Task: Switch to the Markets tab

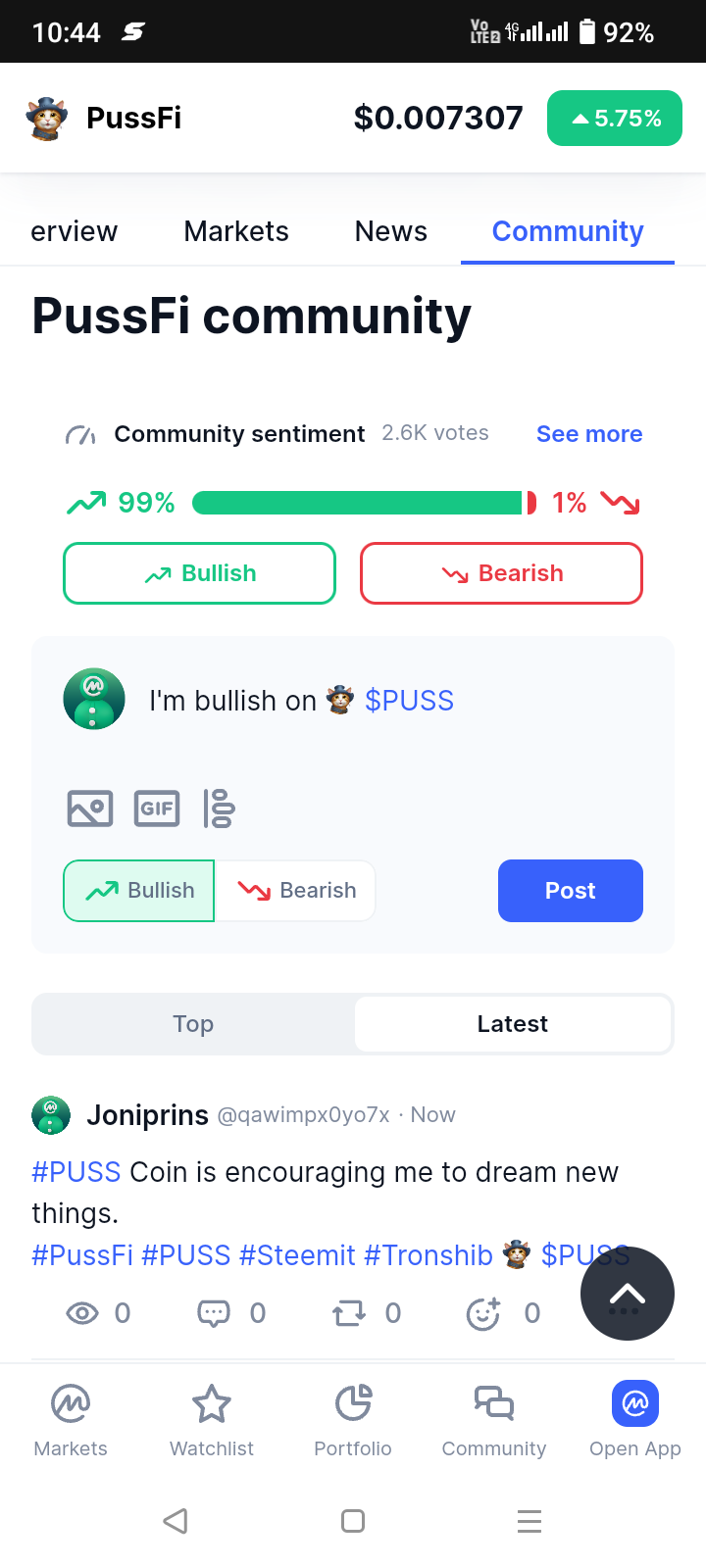Action: point(236,231)
